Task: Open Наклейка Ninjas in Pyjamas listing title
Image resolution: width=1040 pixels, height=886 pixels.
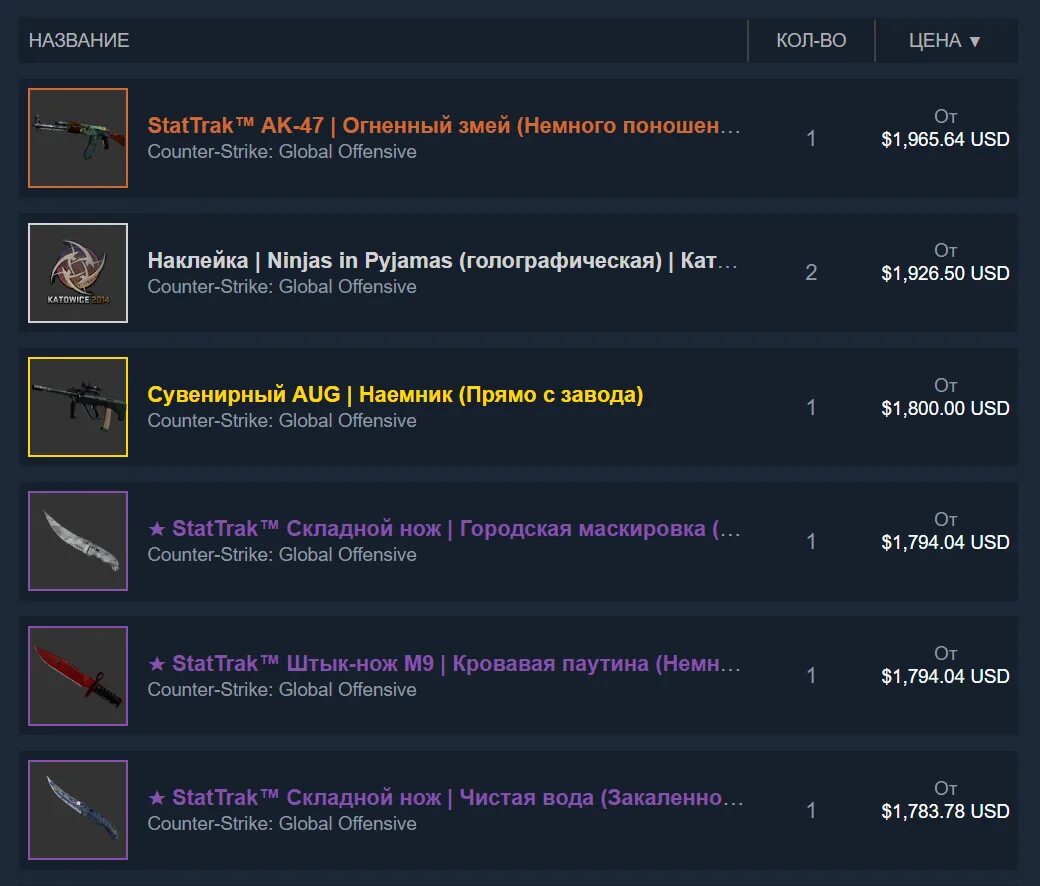Action: (x=442, y=261)
